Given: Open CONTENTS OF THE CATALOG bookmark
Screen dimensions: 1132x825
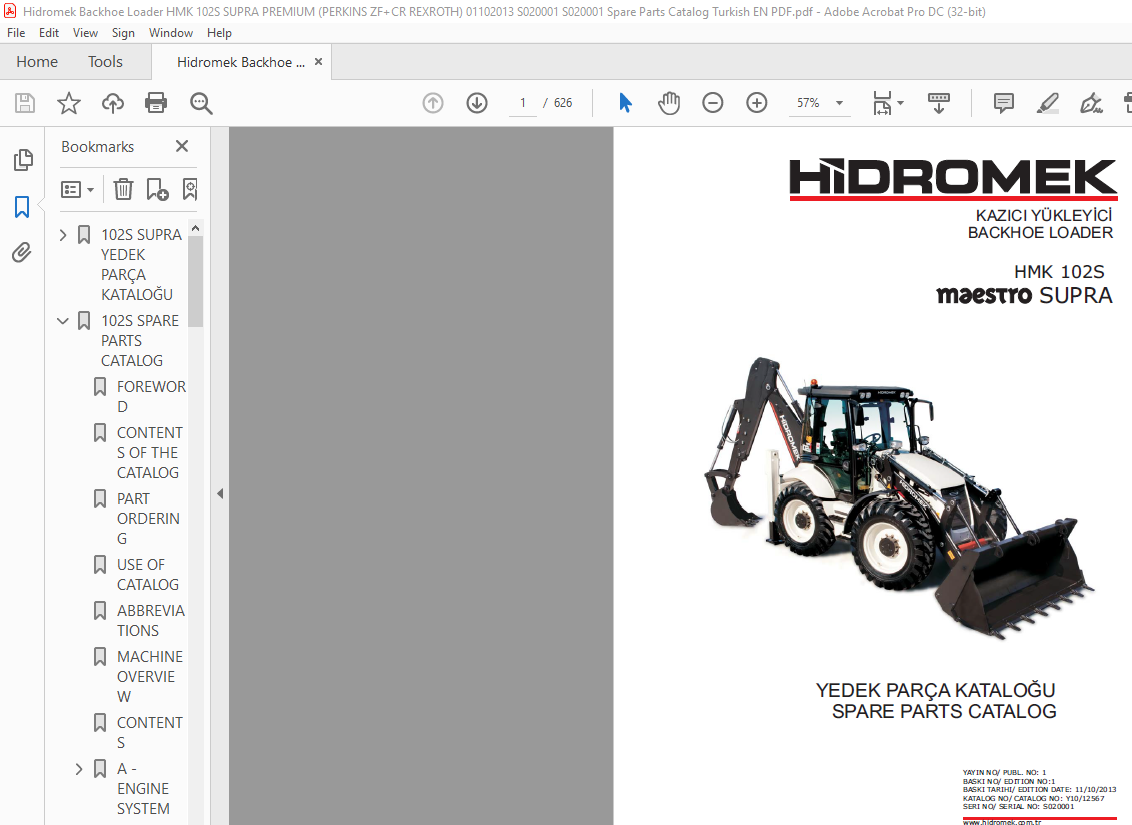Looking at the screenshot, I should click(x=149, y=453).
